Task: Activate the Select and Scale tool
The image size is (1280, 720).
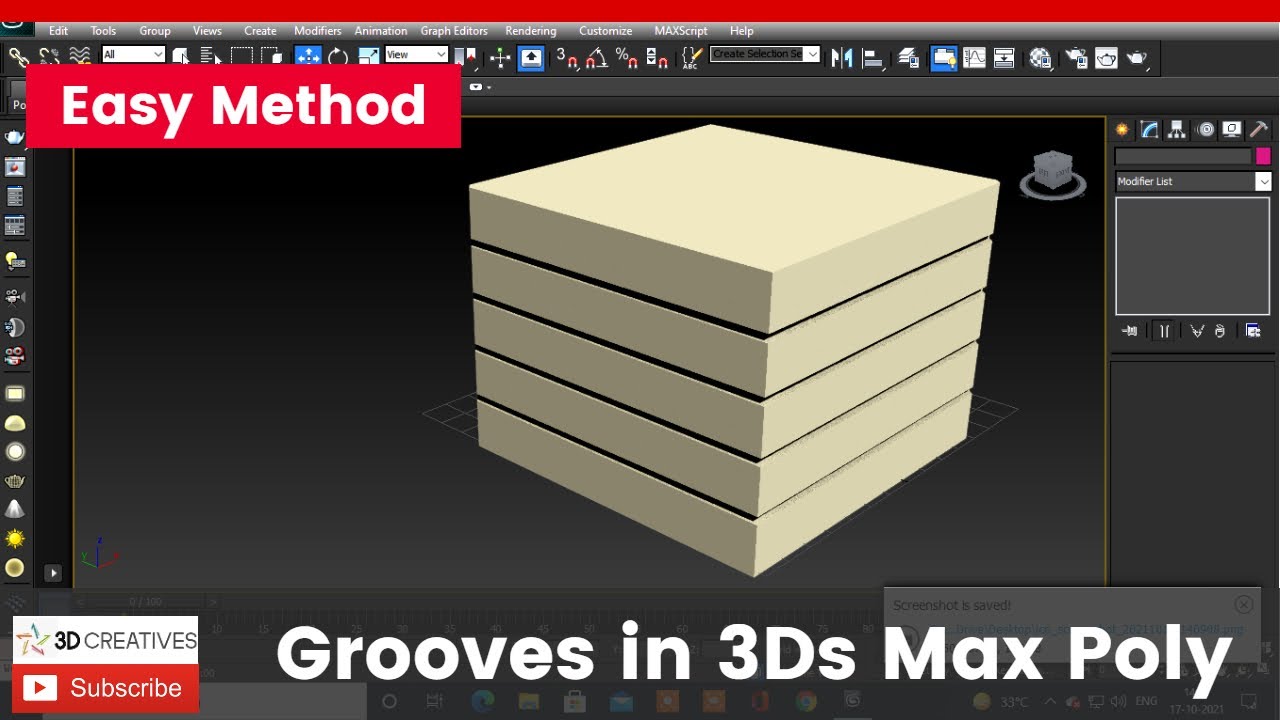Action: click(368, 57)
